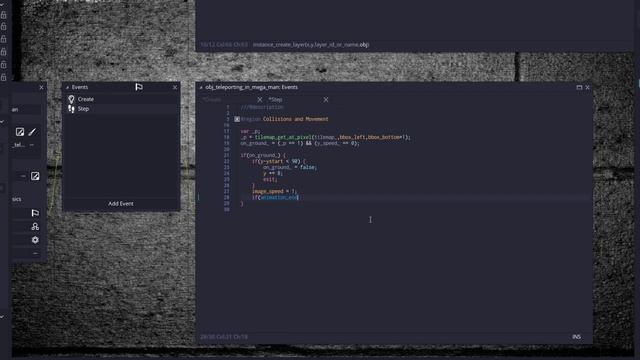Close the Create code tab
640x360 pixels.
pyautogui.click(x=260, y=100)
